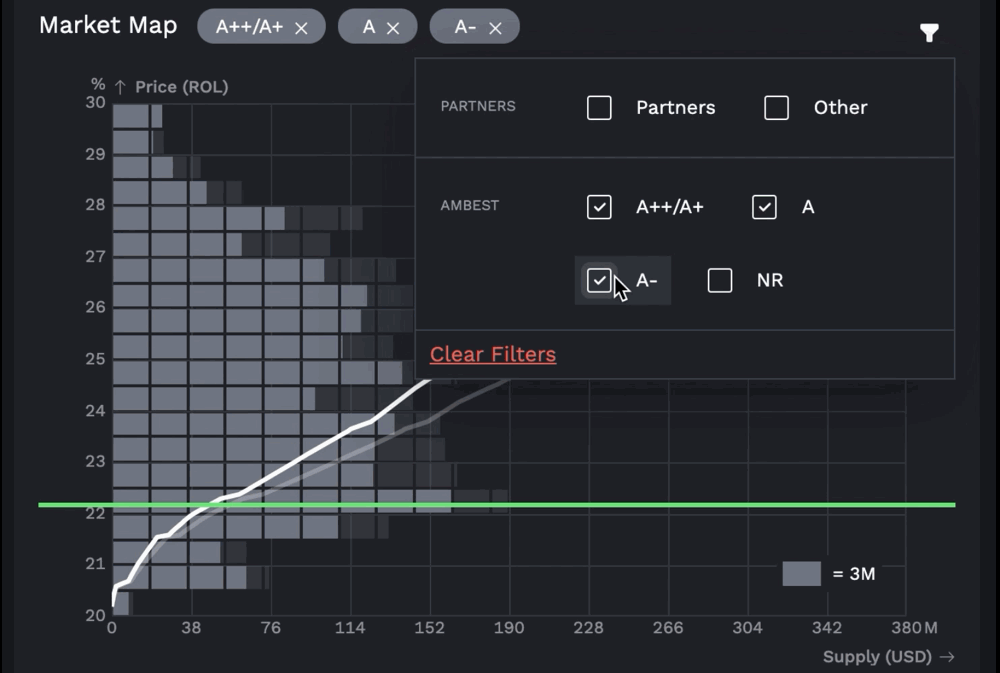Image resolution: width=1000 pixels, height=673 pixels.
Task: Select the A++/A+ chip label
Action: tap(250, 28)
